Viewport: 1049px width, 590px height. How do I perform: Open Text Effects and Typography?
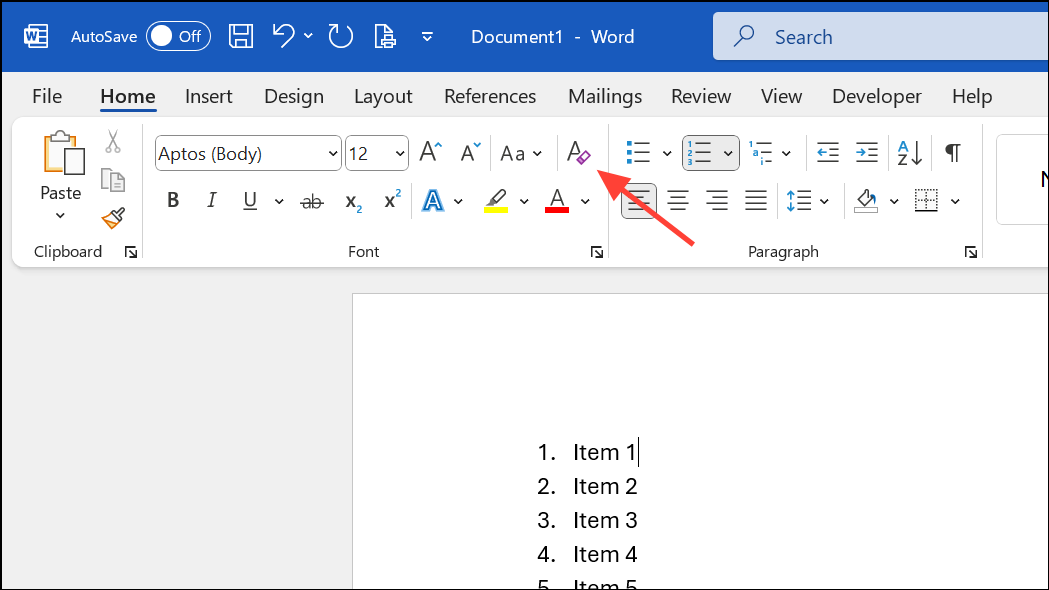tap(432, 200)
